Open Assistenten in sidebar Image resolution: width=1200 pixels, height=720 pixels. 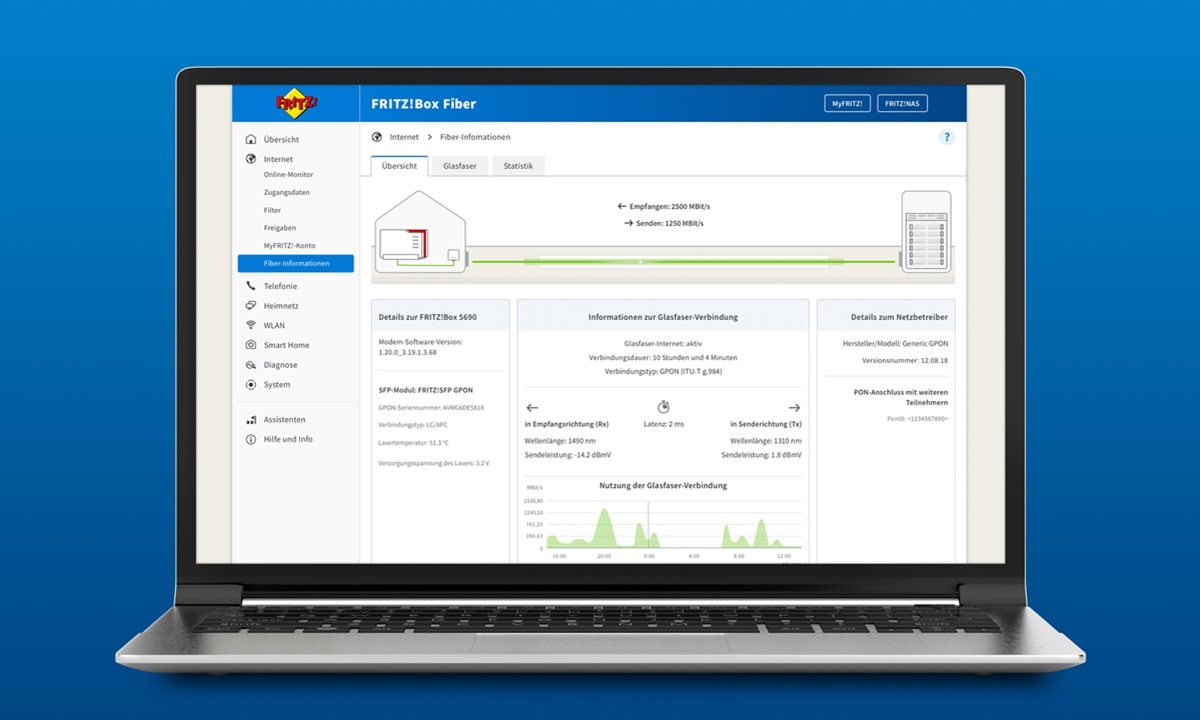coord(284,420)
